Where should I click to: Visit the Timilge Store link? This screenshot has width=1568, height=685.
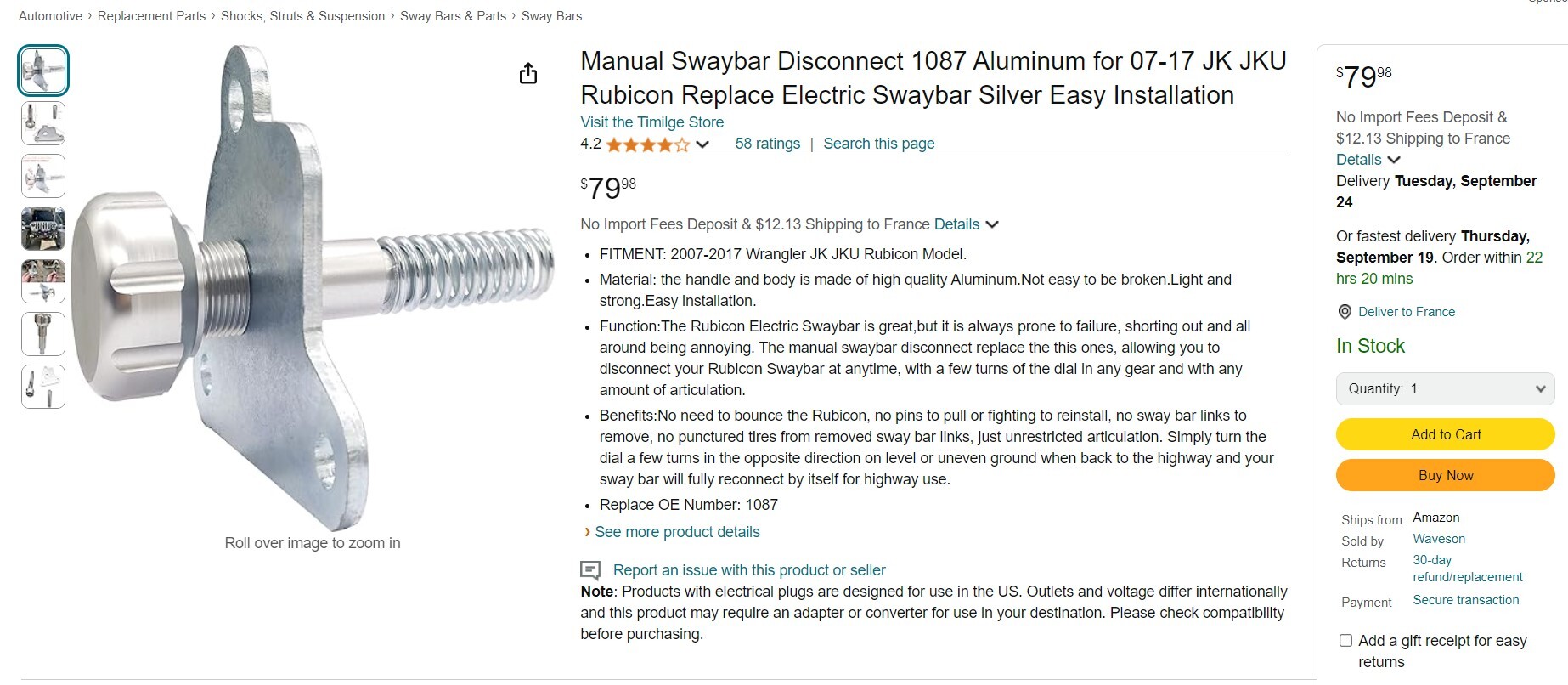[x=651, y=122]
